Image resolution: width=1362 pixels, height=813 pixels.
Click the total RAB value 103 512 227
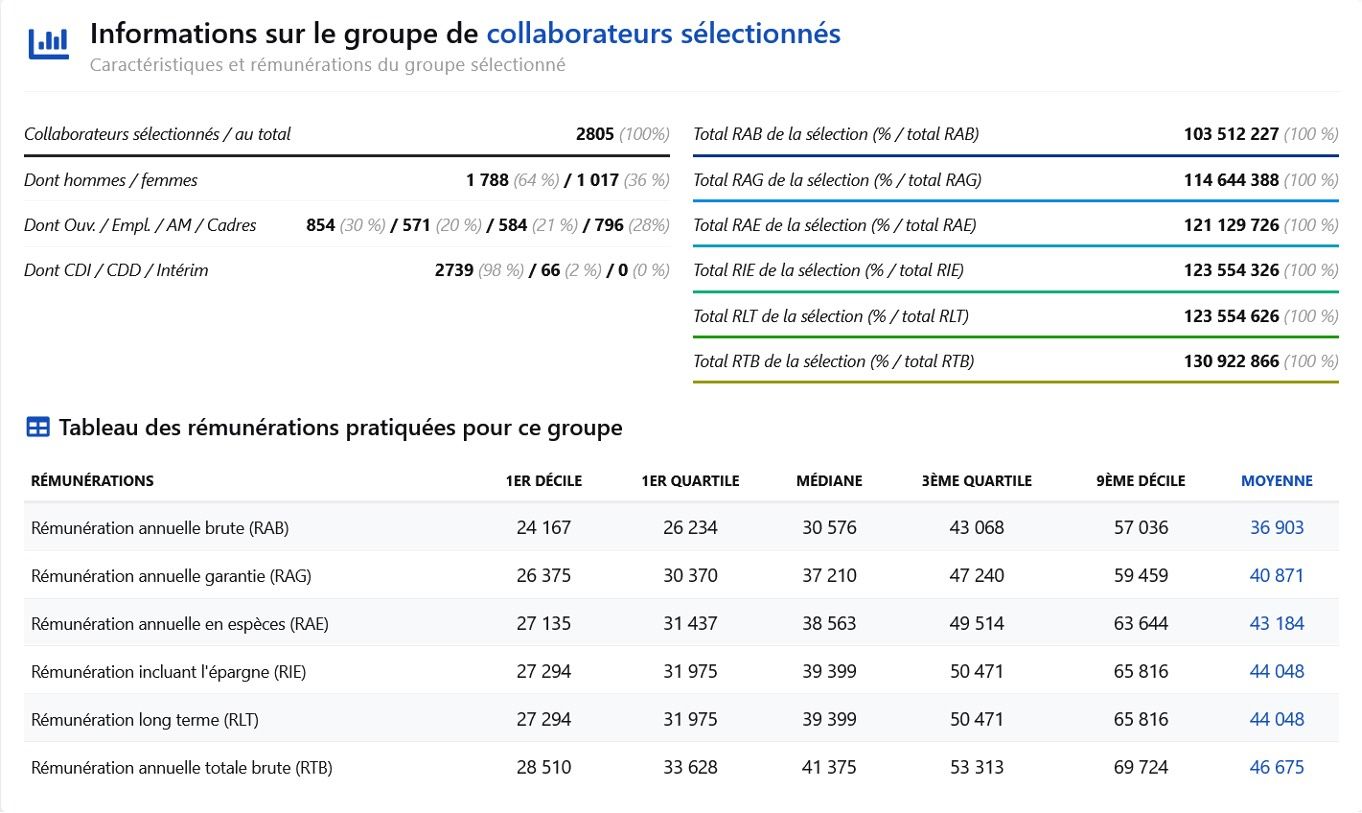(x=1231, y=134)
